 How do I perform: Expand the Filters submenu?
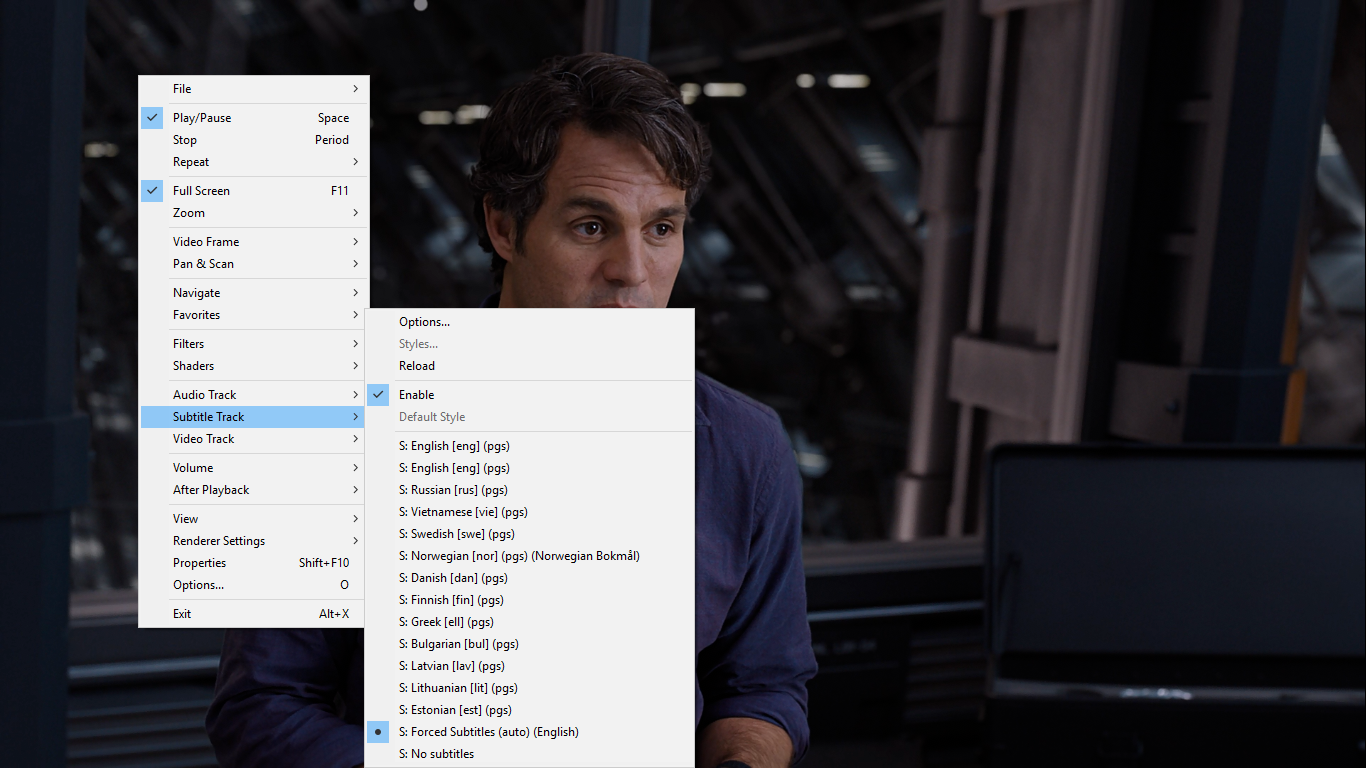253,344
